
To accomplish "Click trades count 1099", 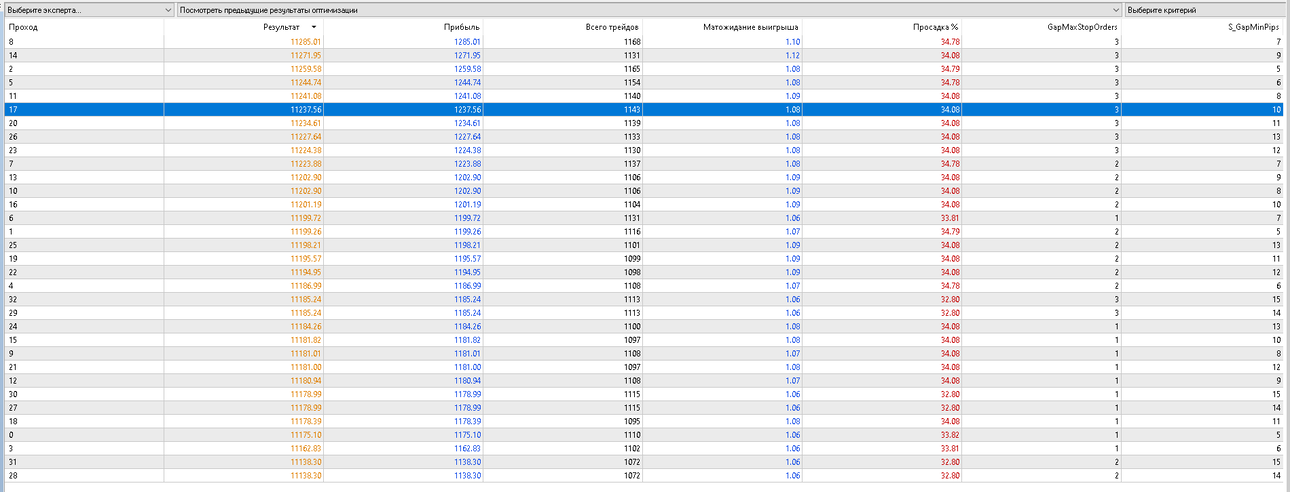I will pyautogui.click(x=631, y=257).
